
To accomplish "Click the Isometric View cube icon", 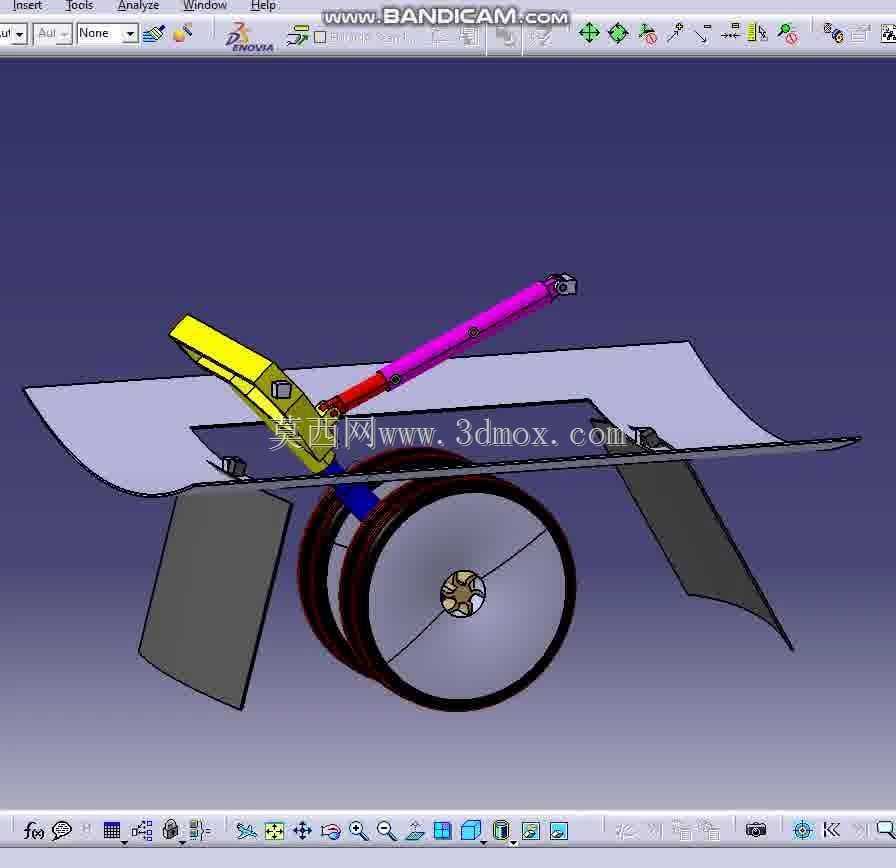I will pyautogui.click(x=470, y=830).
